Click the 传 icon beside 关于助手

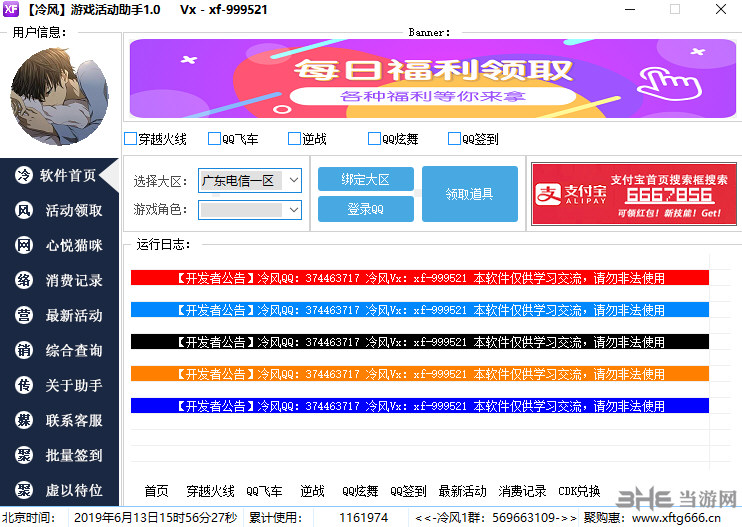(x=24, y=385)
